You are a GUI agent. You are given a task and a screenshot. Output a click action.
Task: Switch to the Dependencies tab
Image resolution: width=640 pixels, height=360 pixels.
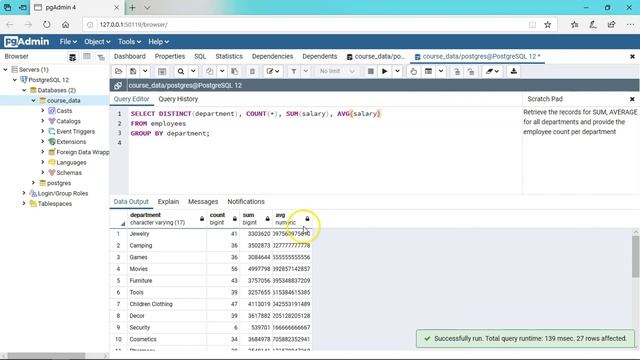[272, 56]
